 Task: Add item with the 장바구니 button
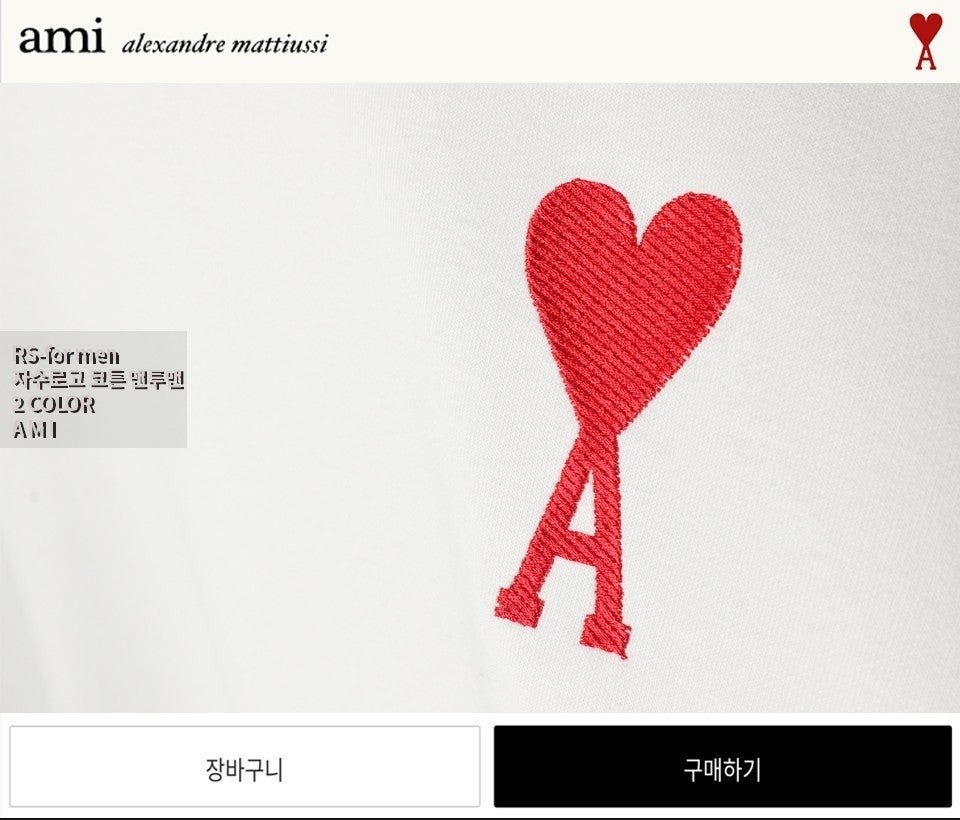245,766
